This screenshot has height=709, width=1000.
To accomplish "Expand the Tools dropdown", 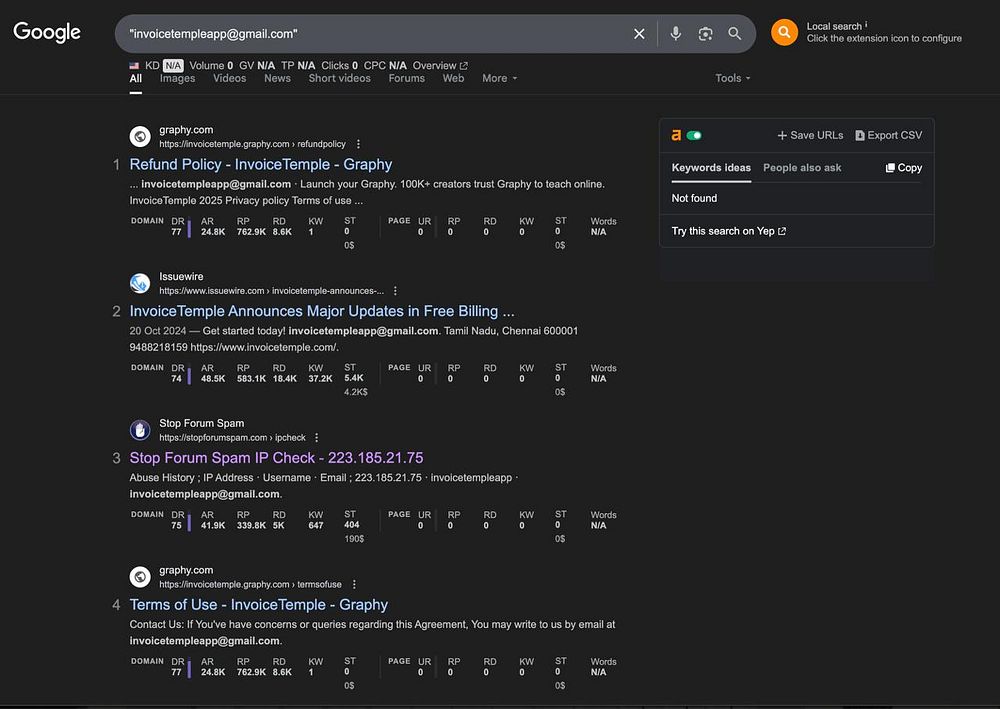I will (x=733, y=78).
